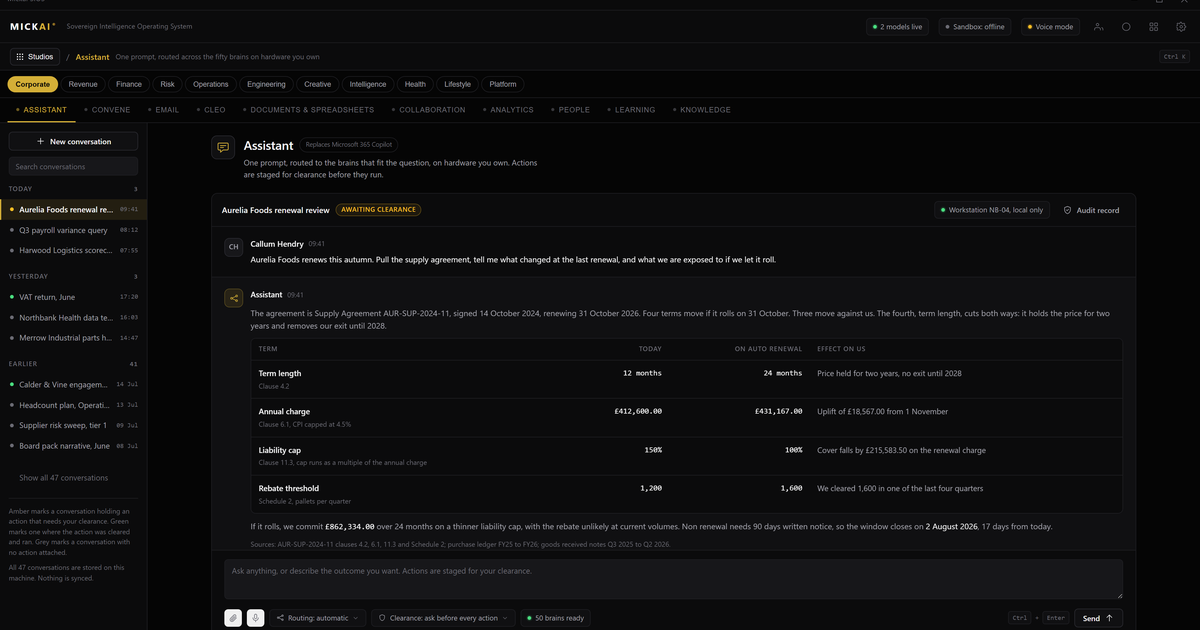Select the Health studio pill
This screenshot has height=630, width=1200.
tap(415, 84)
